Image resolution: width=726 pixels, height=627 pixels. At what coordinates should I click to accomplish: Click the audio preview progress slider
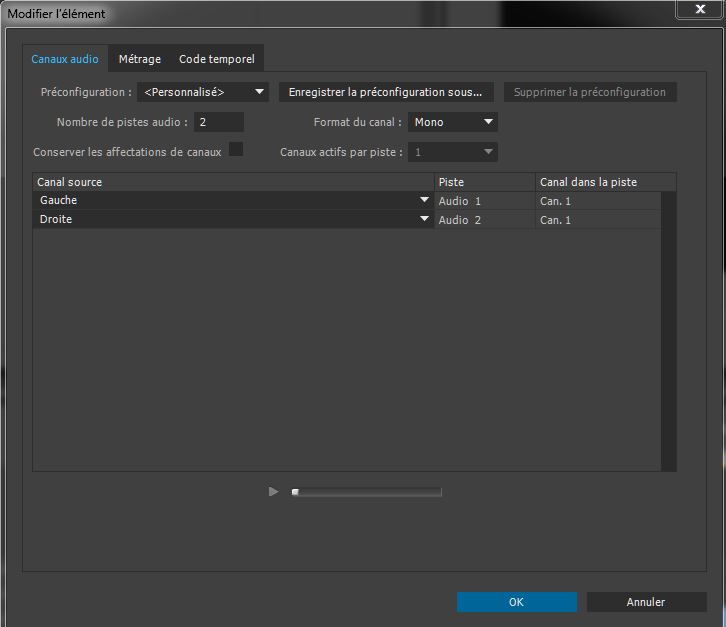[x=366, y=492]
